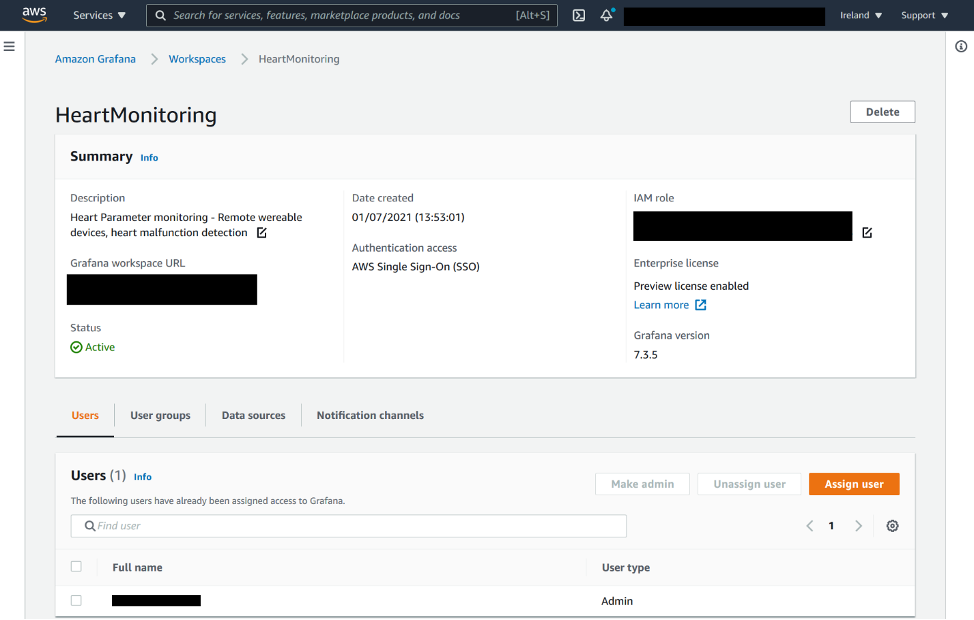Viewport: 974px width, 620px height.
Task: Open Learn more external link icon
Action: tap(700, 305)
